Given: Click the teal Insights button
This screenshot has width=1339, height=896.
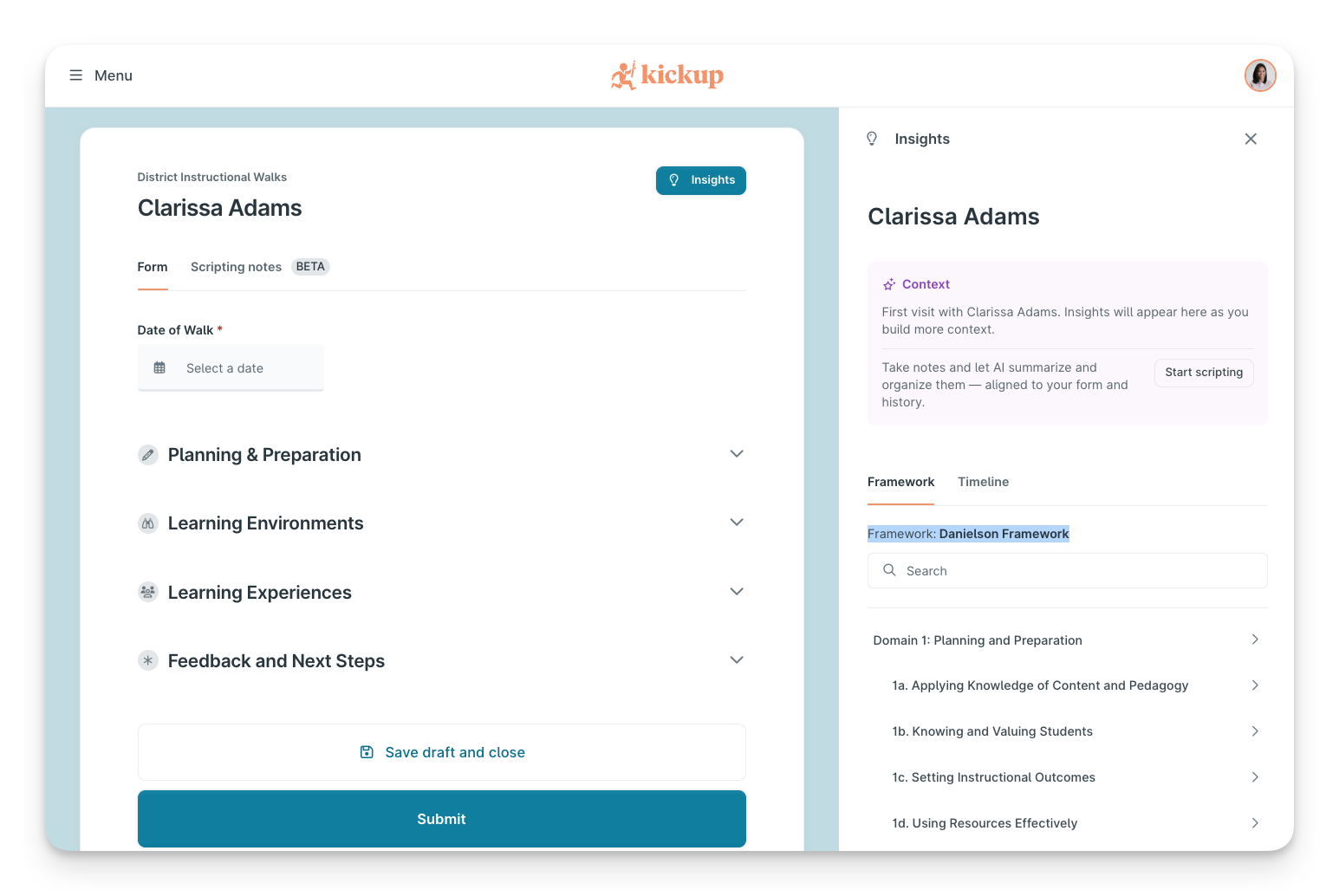Looking at the screenshot, I should [x=701, y=180].
